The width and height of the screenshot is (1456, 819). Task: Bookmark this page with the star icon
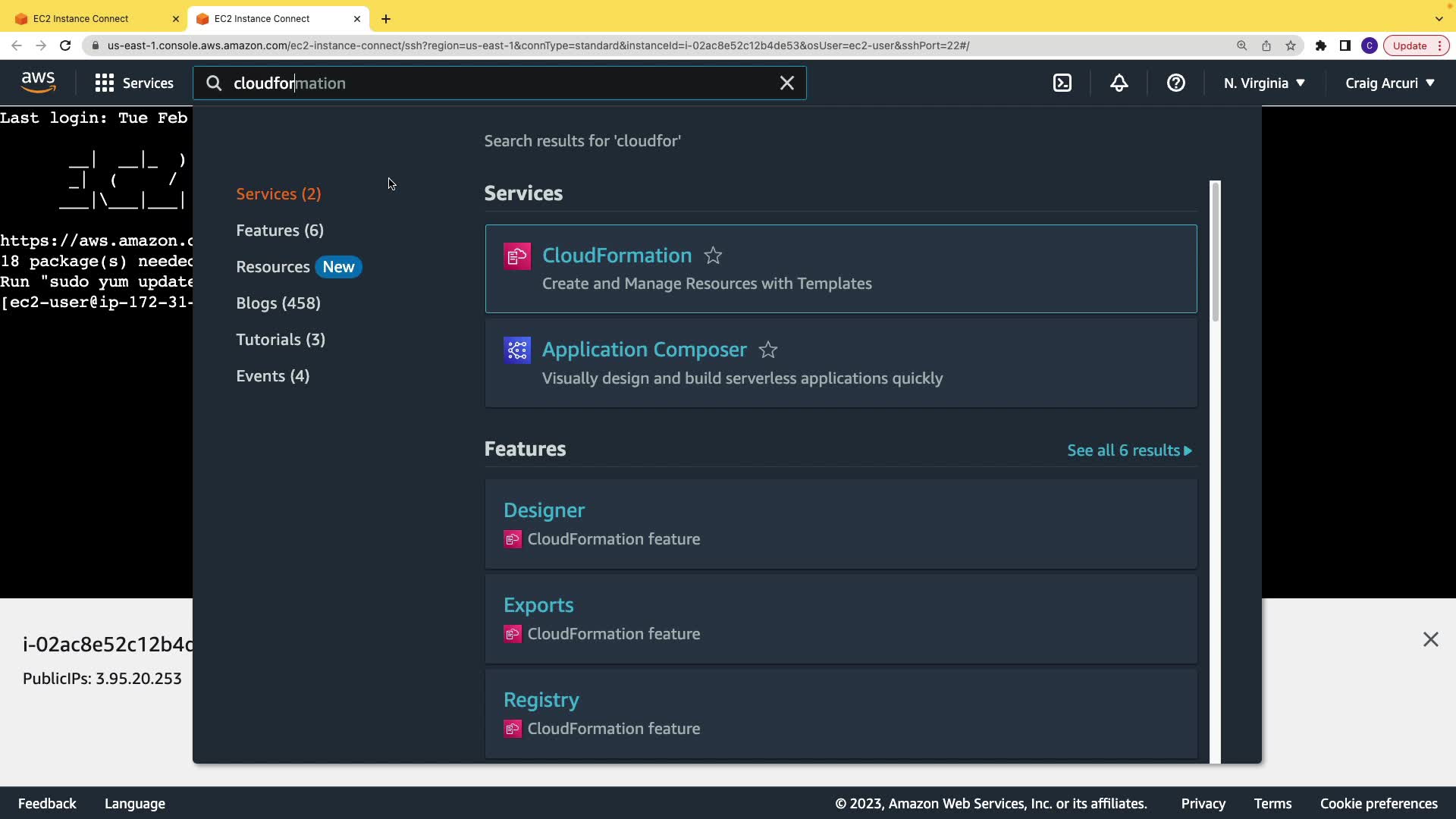click(x=1291, y=45)
